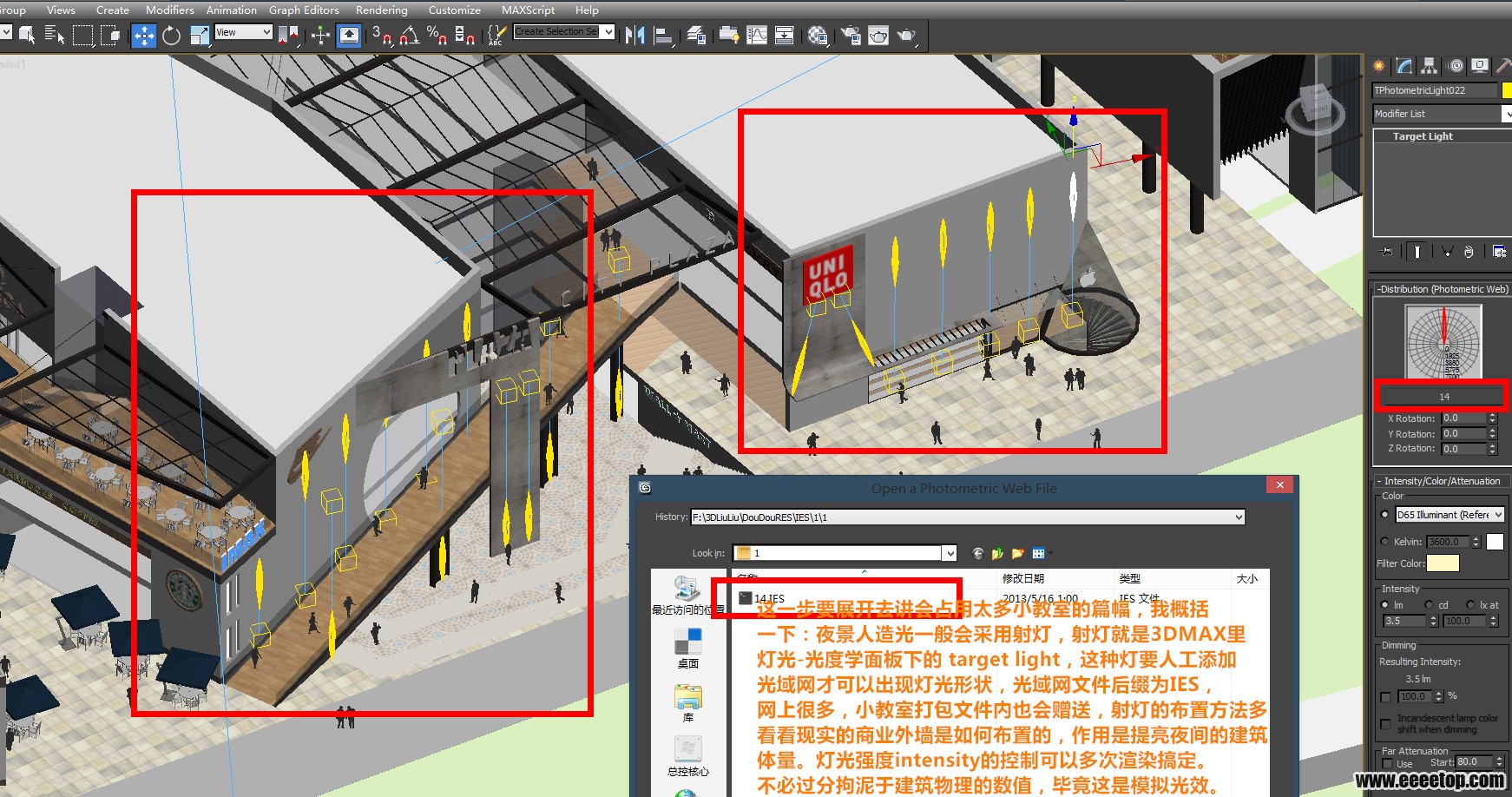
Task: Open the Material Editor
Action: point(818,36)
